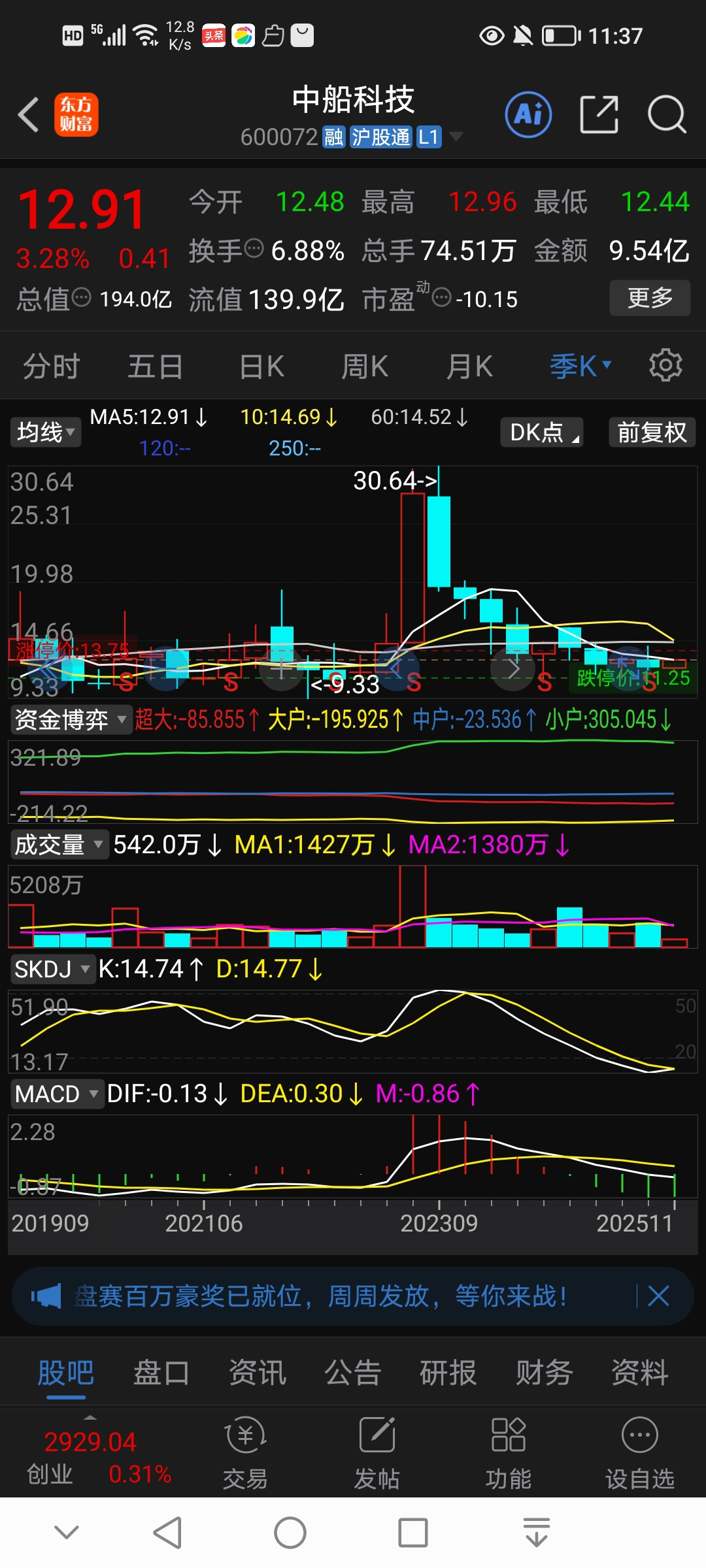The width and height of the screenshot is (706, 1568).
Task: Select the 公告 tab
Action: pos(353,1372)
